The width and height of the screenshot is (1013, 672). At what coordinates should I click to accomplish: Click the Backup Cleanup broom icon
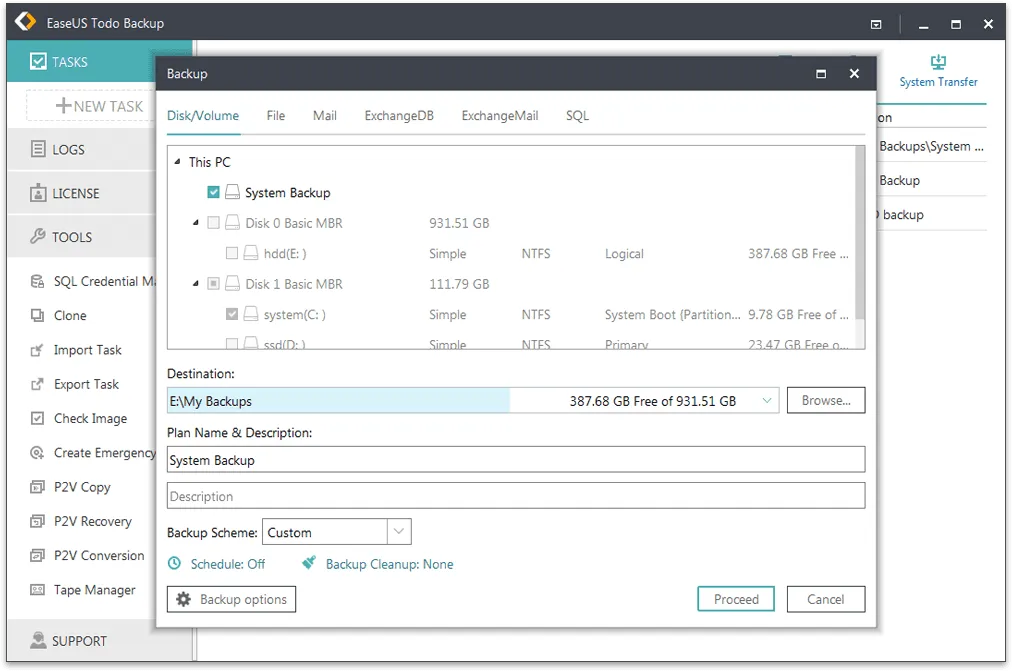tap(309, 564)
